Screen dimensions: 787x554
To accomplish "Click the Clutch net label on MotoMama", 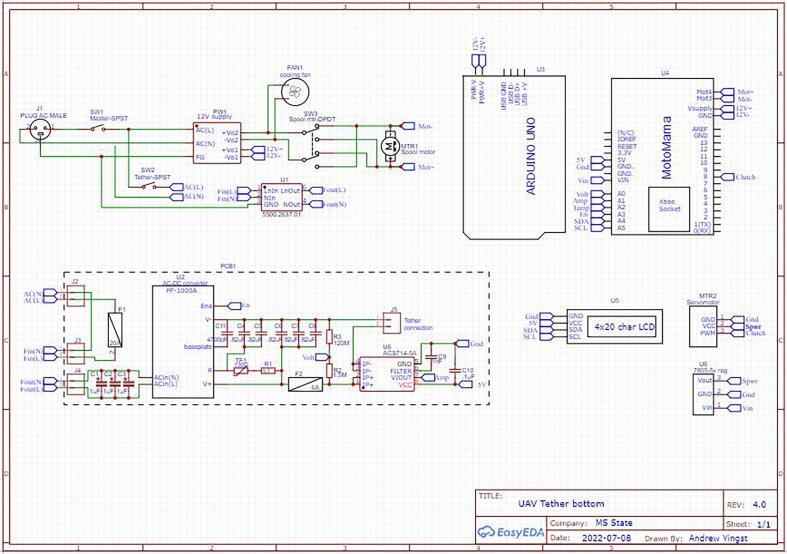I will pos(744,177).
